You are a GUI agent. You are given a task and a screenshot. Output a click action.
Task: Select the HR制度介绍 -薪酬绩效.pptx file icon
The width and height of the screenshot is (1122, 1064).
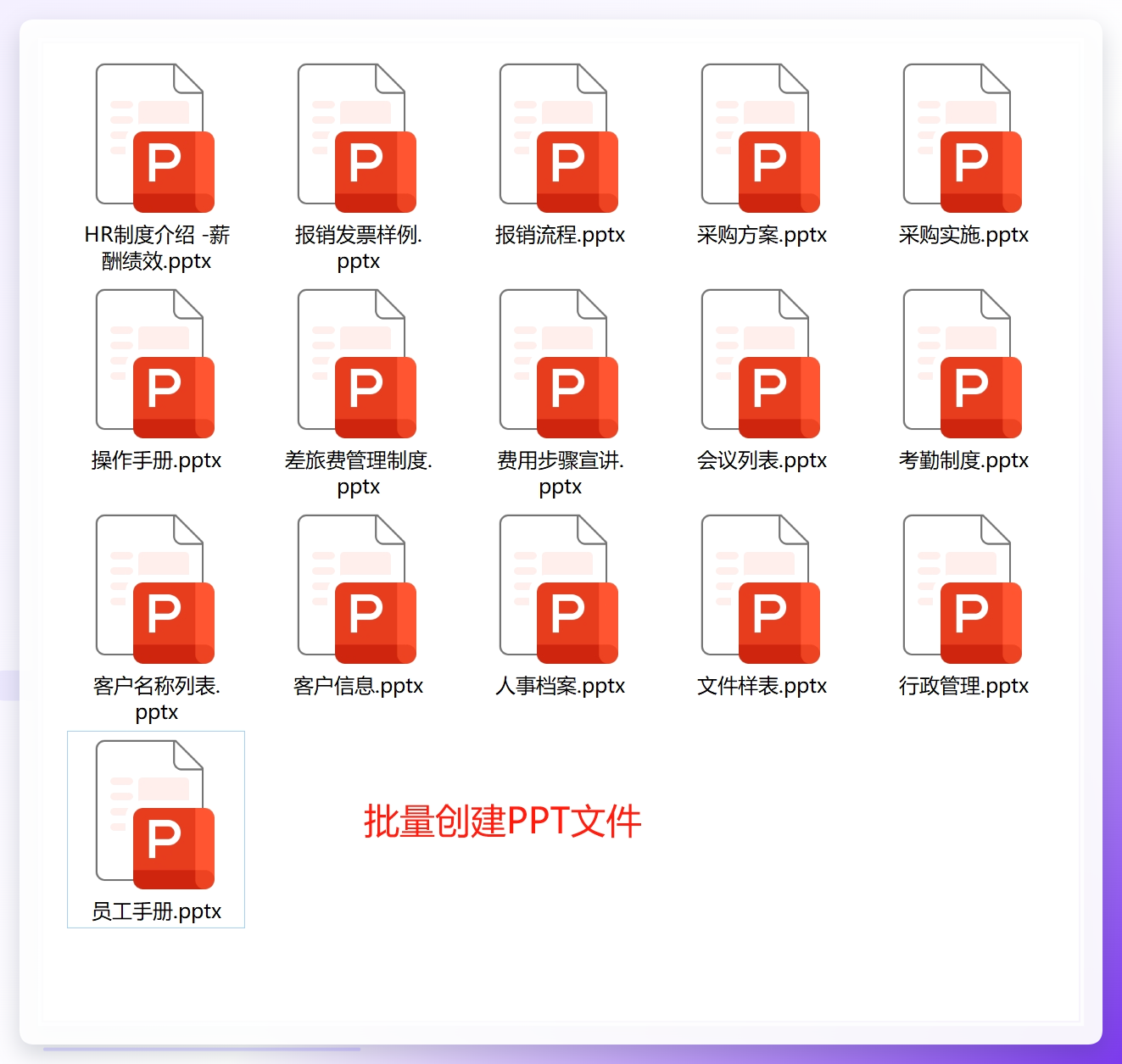[155, 138]
